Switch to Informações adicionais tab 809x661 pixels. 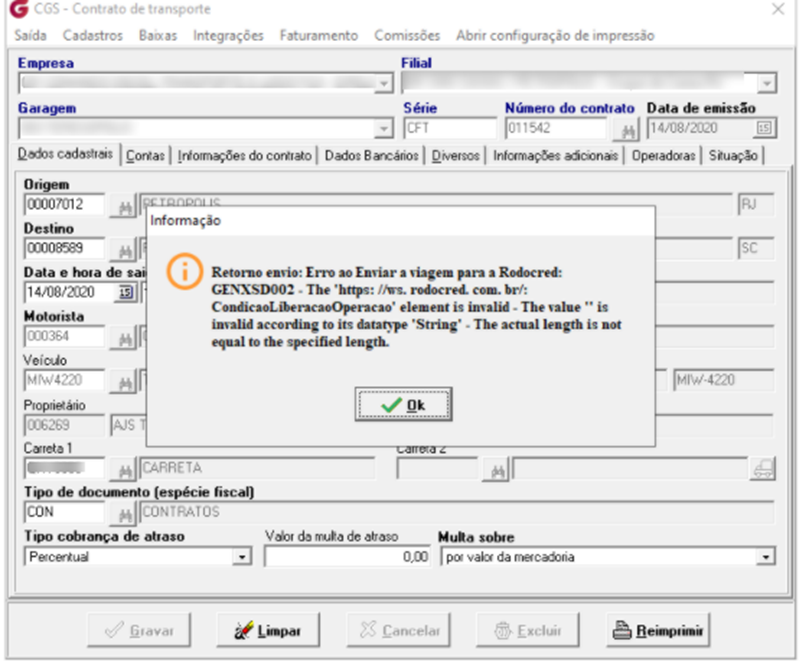555,155
